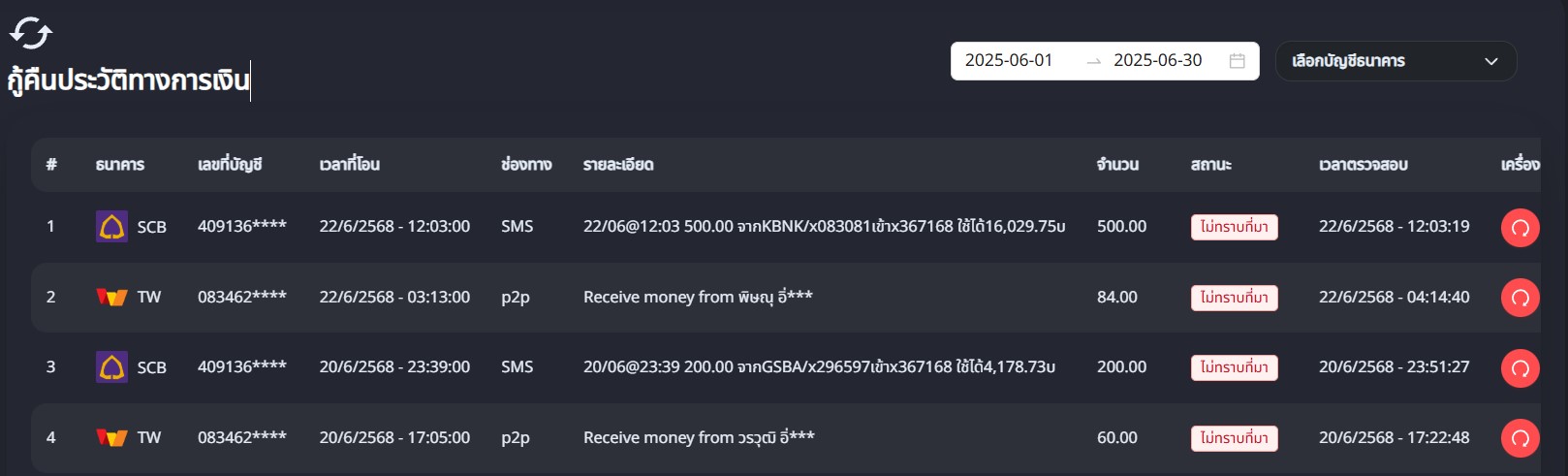Click the เวลาที่โอน column header
Viewport: 1568px width, 476px height.
tap(350, 165)
